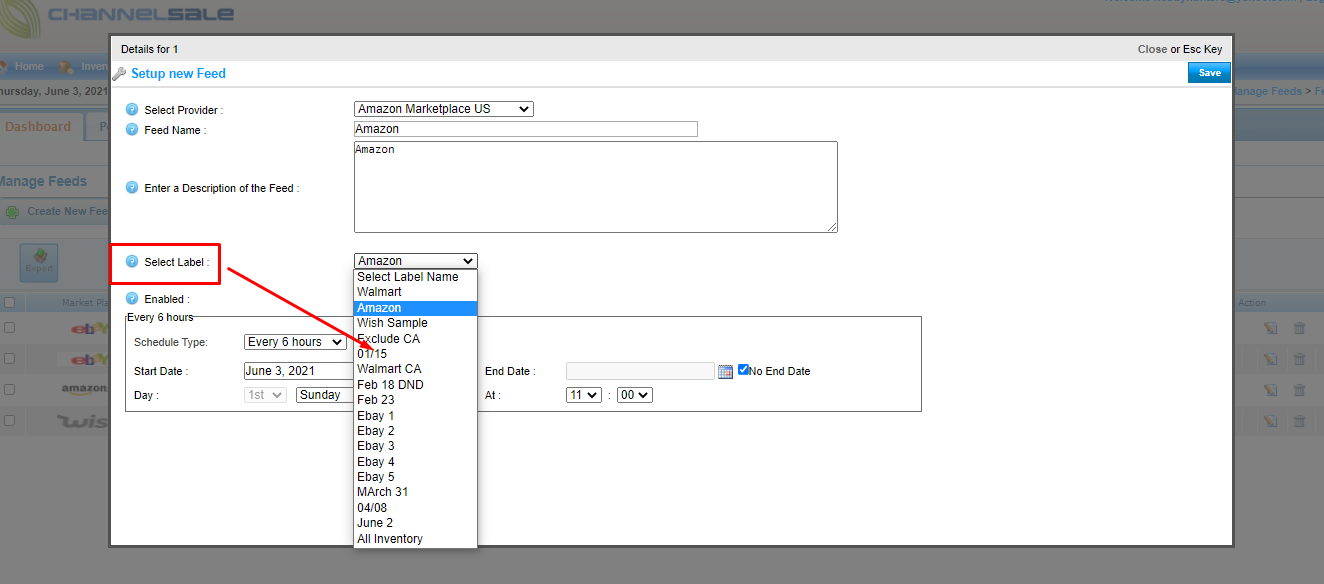Click the trash icon in the Amazon row

pos(1299,390)
